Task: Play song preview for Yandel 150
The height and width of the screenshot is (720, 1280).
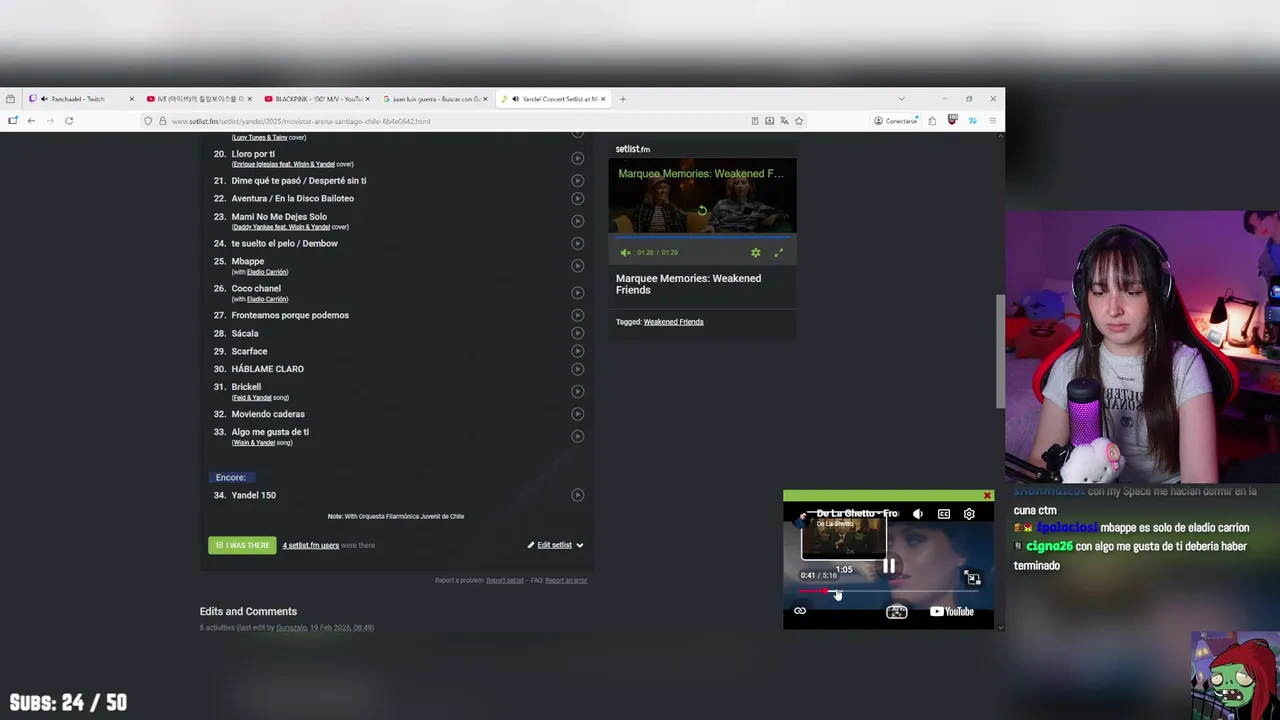Action: (x=577, y=495)
